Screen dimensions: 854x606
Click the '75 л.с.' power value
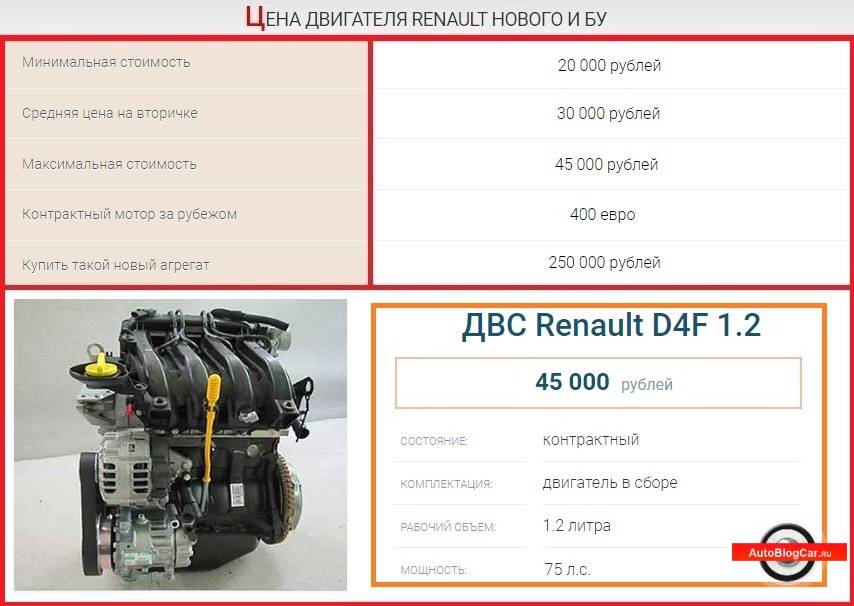point(568,569)
